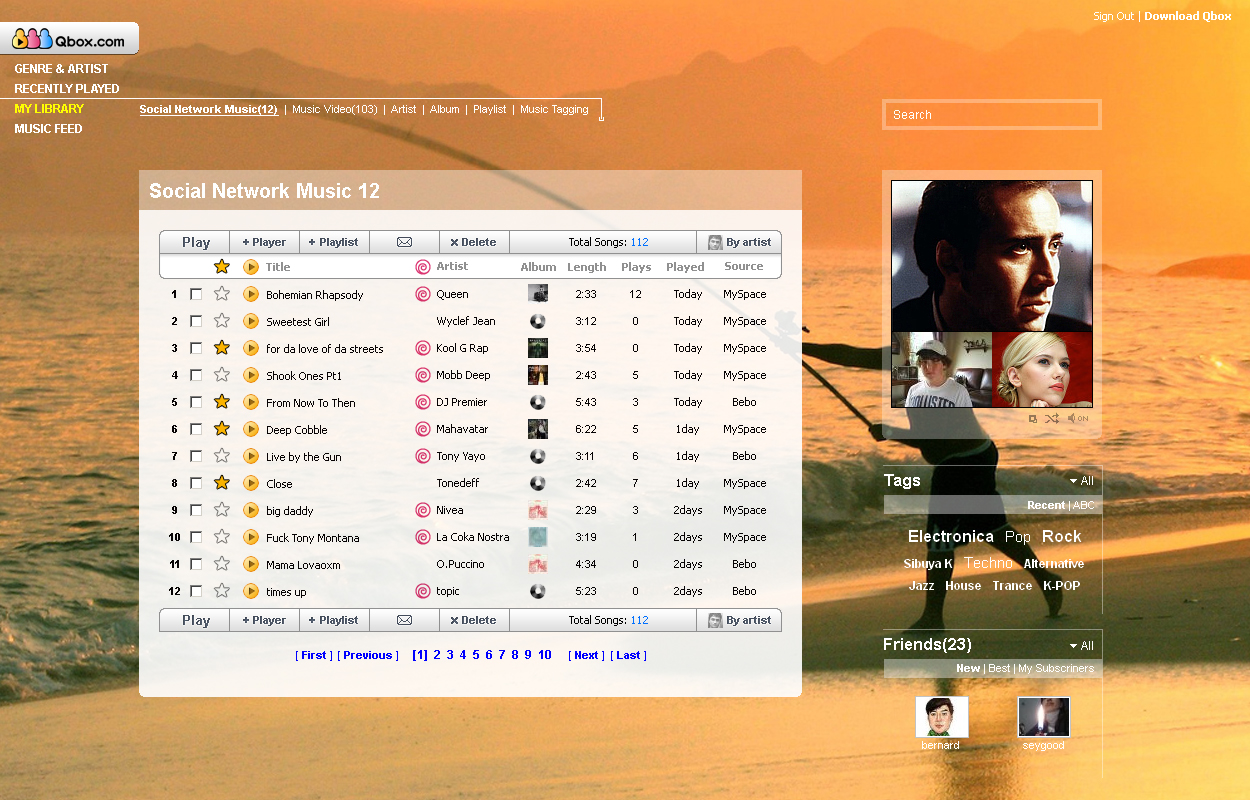Select the blonde woman thumbnail

click(1042, 369)
